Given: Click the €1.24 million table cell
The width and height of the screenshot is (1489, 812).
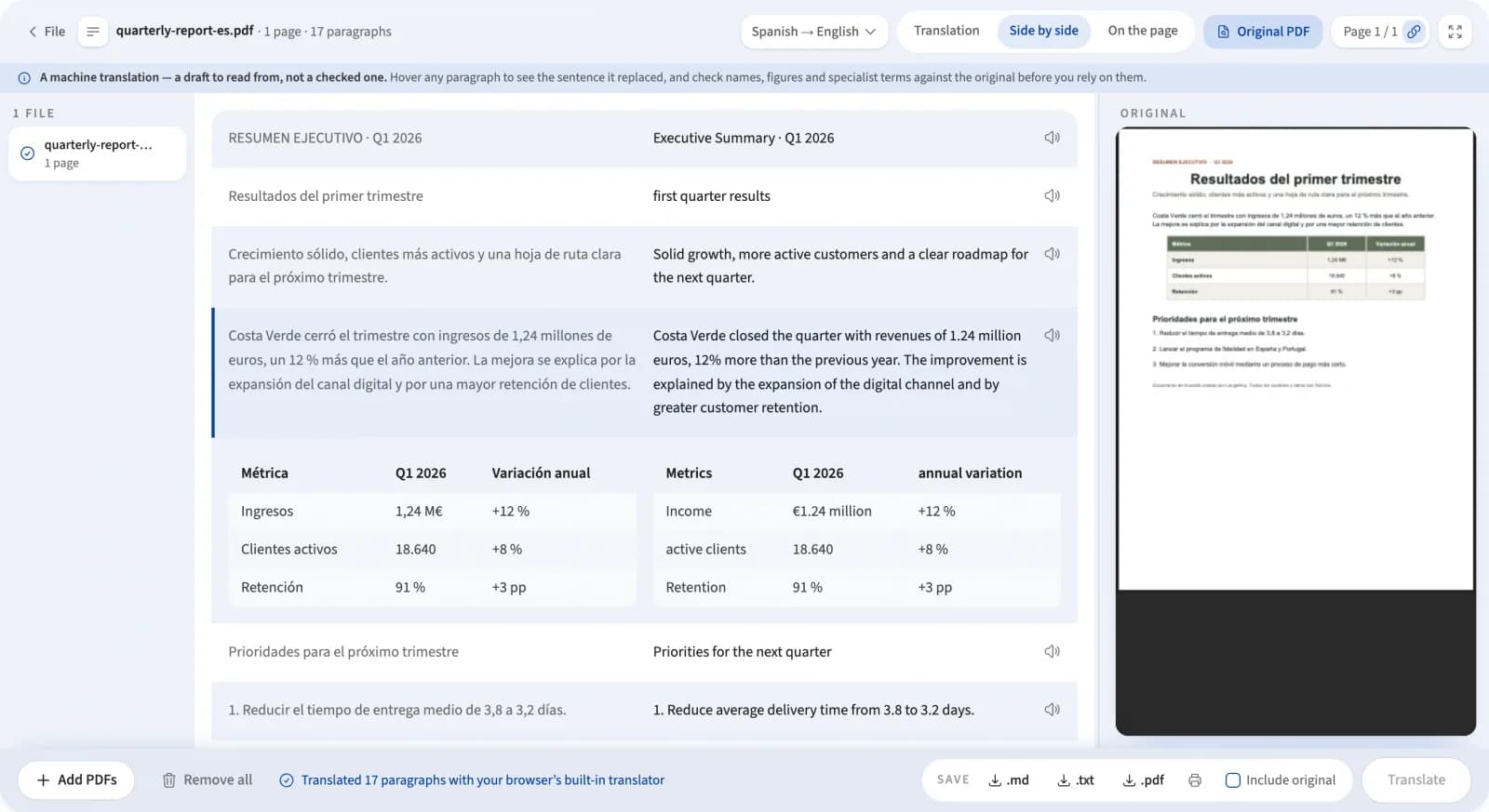Looking at the screenshot, I should coord(832,512).
